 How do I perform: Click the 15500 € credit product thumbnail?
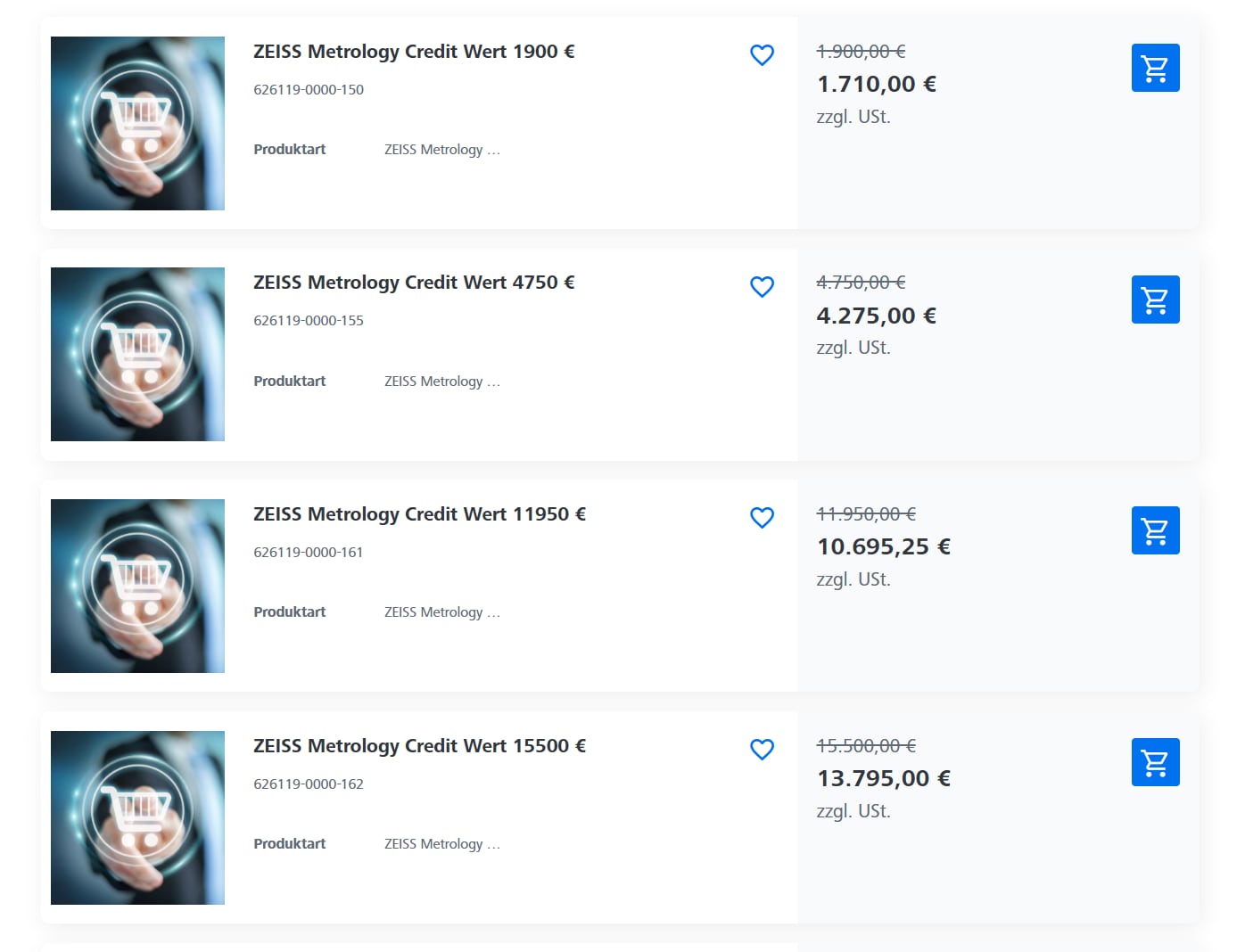click(137, 817)
